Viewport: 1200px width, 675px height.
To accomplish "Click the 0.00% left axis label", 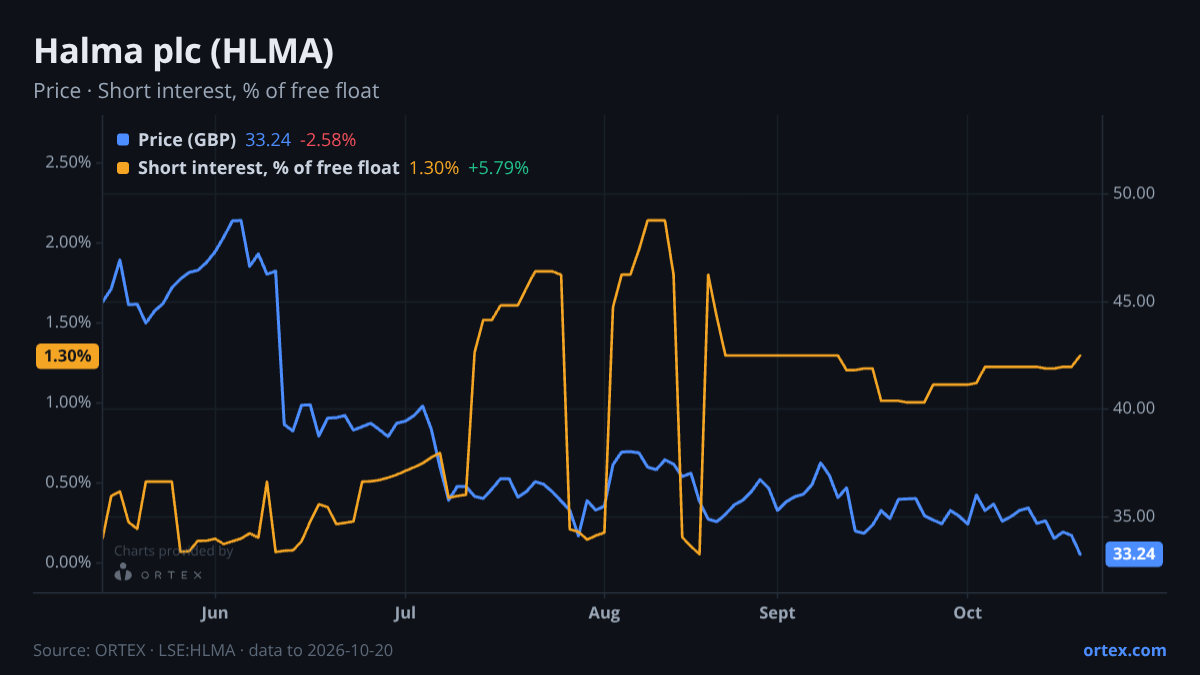I will pos(68,562).
